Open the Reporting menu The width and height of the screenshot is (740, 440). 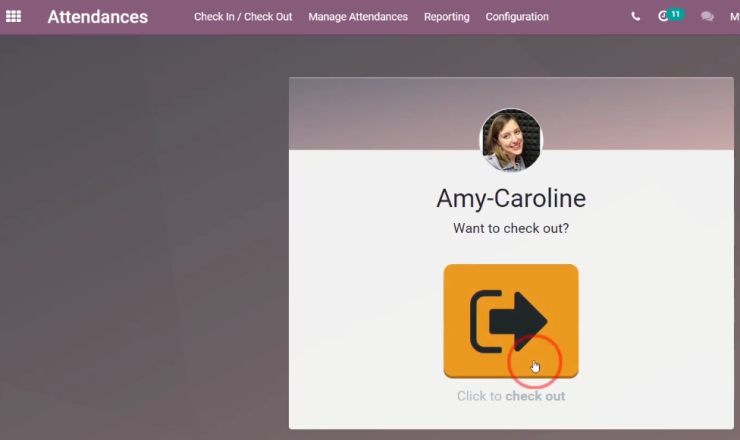click(446, 17)
